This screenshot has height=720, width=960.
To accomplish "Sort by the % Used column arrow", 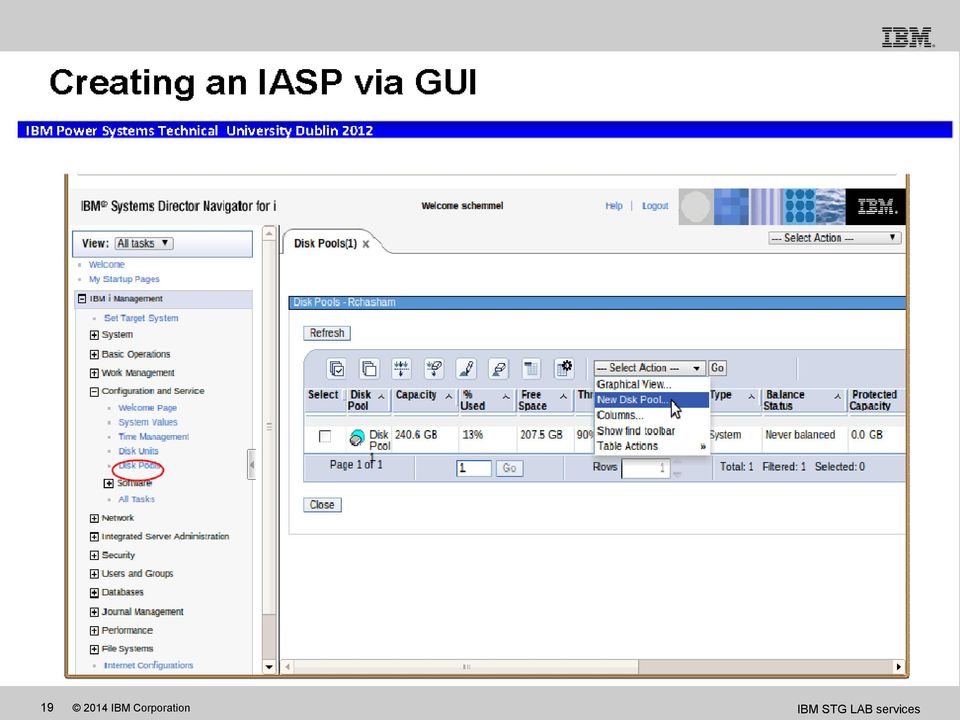I will pos(506,397).
